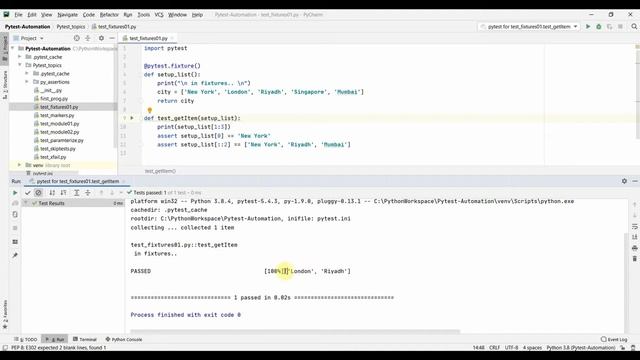Toggle showing ignored tests filter
640x360 pixels.
pyautogui.click(x=38, y=193)
